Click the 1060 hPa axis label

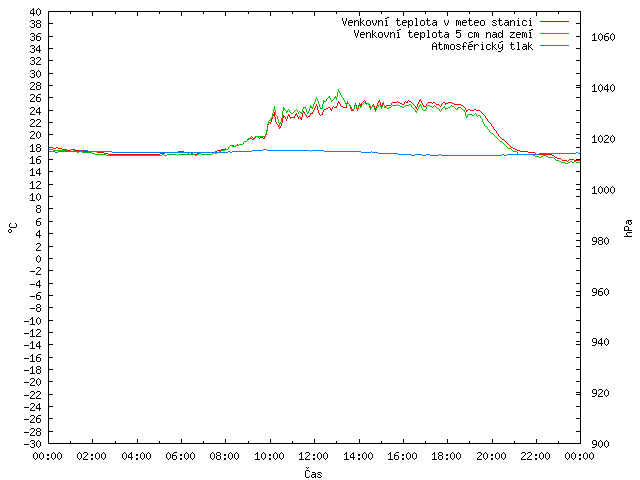click(x=603, y=38)
